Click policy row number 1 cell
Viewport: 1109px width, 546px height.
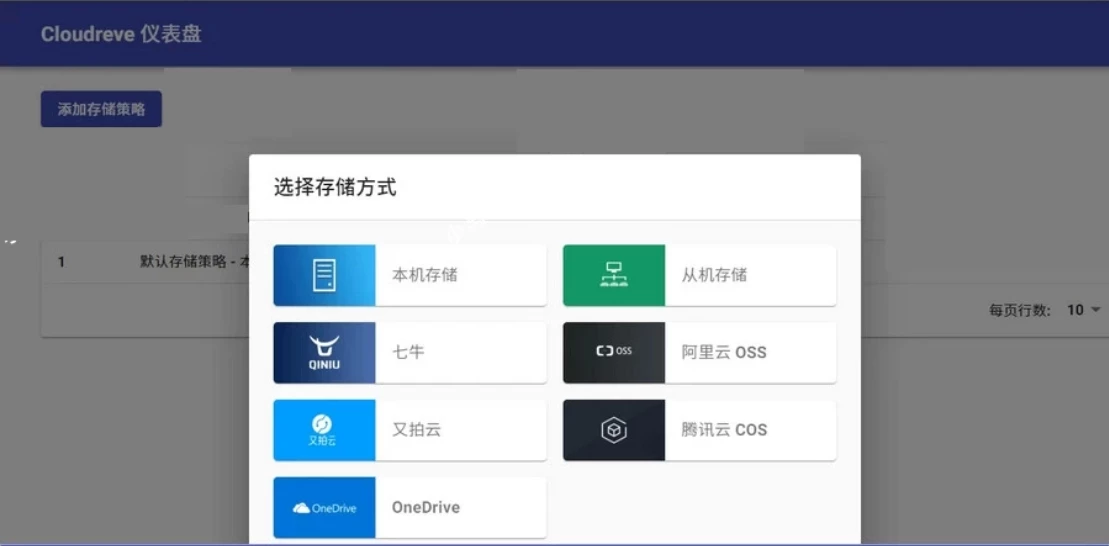pyautogui.click(x=61, y=262)
